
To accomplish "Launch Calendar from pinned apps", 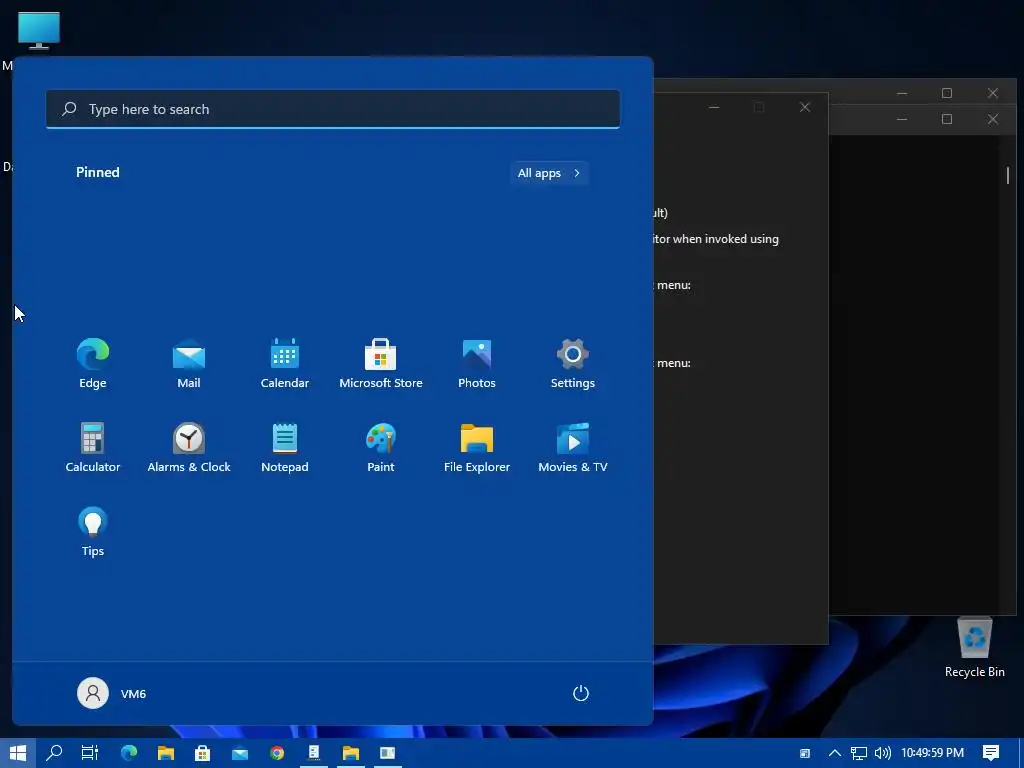I will [285, 364].
